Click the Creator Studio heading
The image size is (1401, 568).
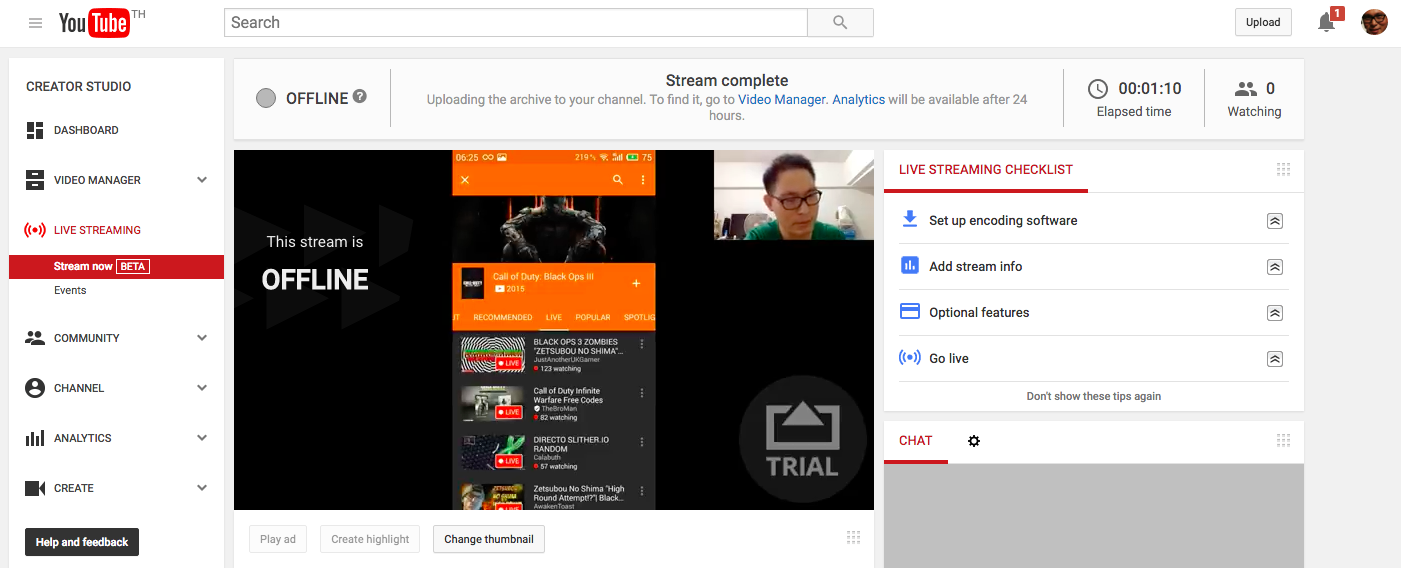(79, 87)
